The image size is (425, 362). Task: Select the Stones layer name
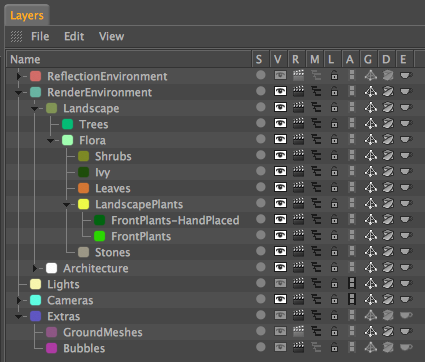click(113, 252)
